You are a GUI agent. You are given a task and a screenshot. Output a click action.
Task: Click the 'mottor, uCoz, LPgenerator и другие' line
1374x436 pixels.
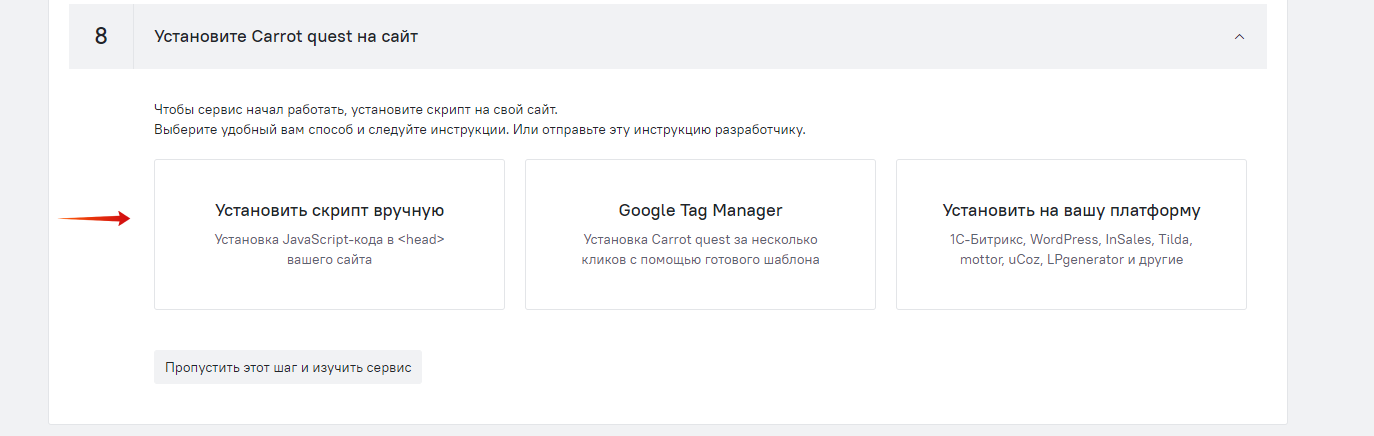point(1071,259)
